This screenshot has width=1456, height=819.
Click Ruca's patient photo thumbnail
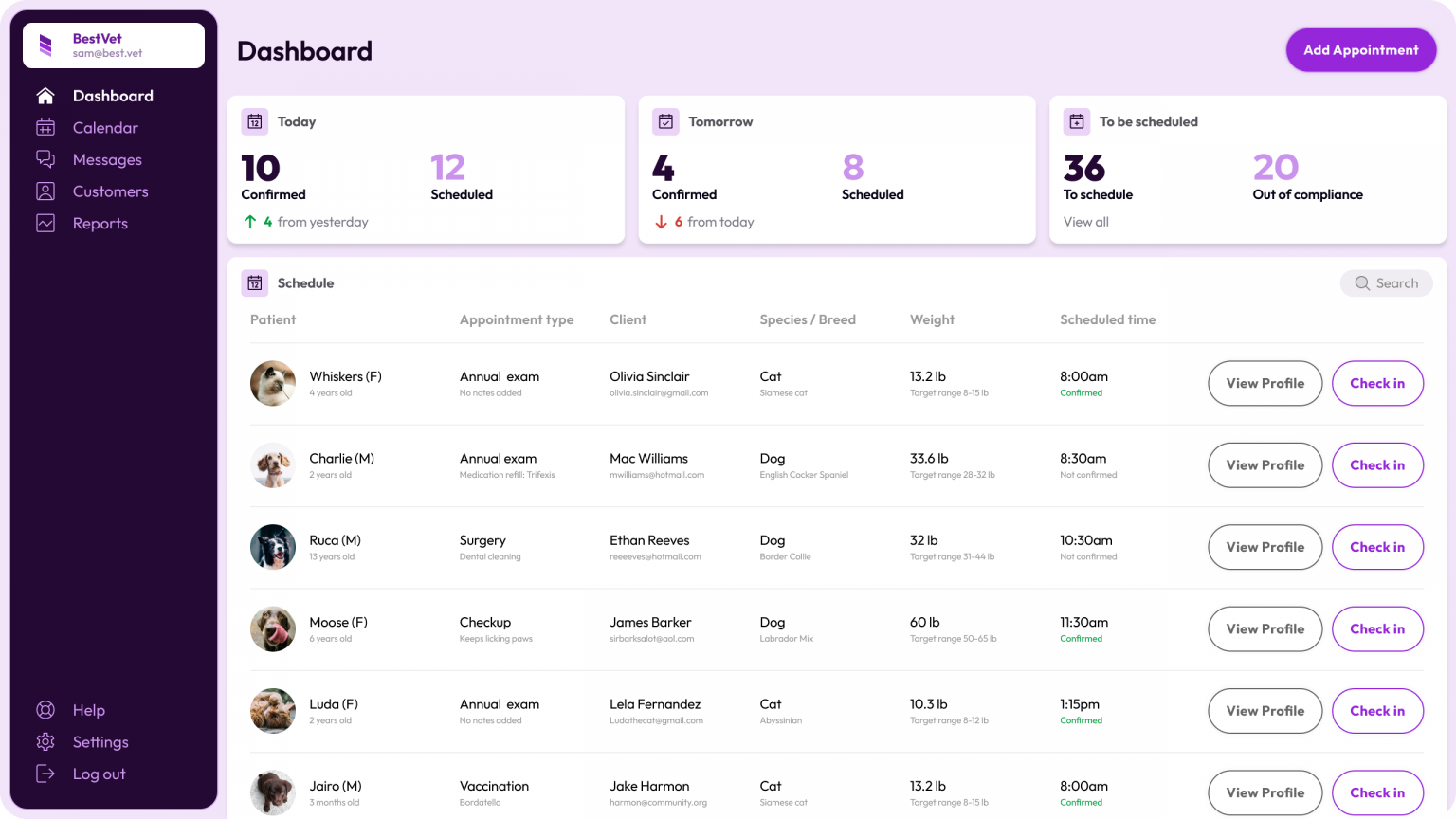(273, 547)
